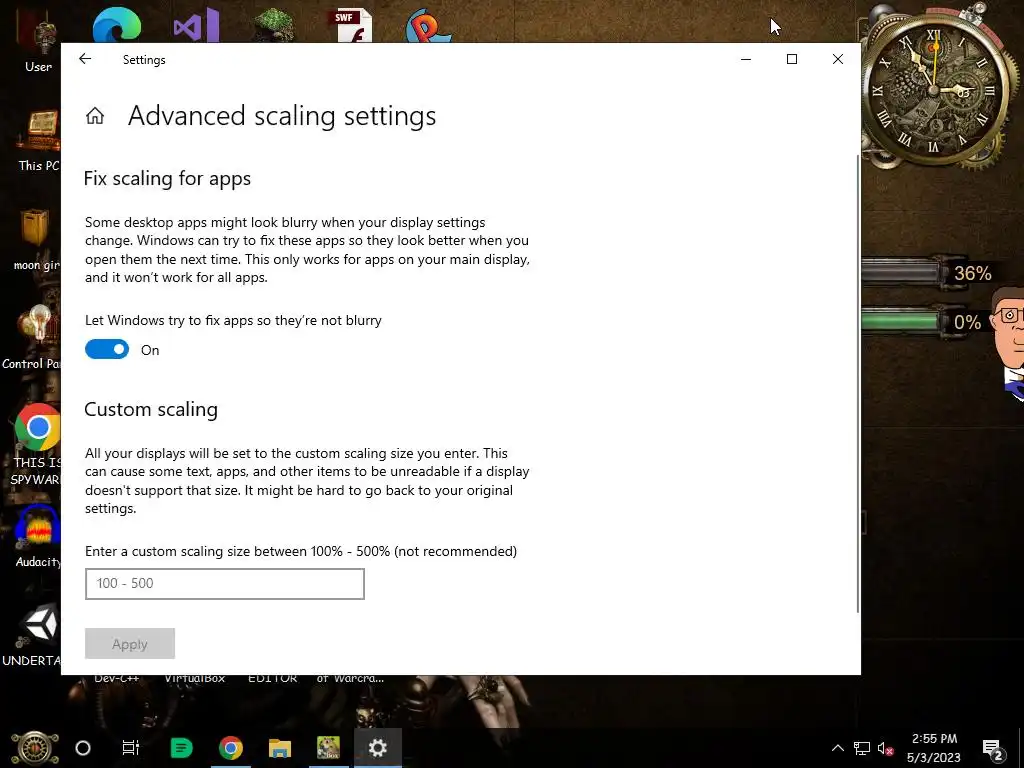Viewport: 1024px width, 768px height.
Task: Open File Explorer from the taskbar
Action: tap(280, 748)
